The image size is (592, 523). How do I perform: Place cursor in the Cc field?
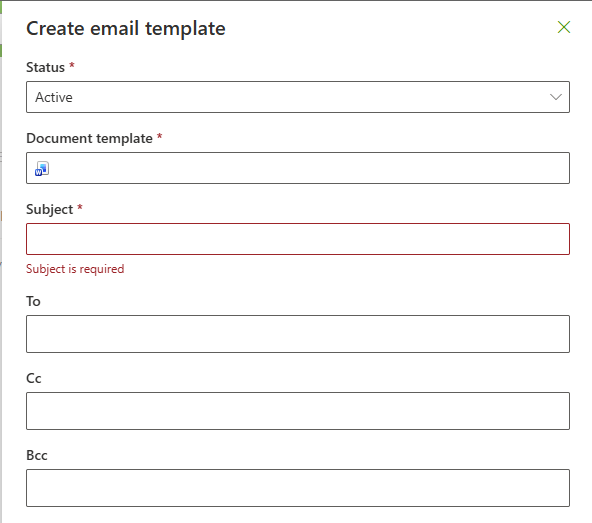pyautogui.click(x=298, y=411)
